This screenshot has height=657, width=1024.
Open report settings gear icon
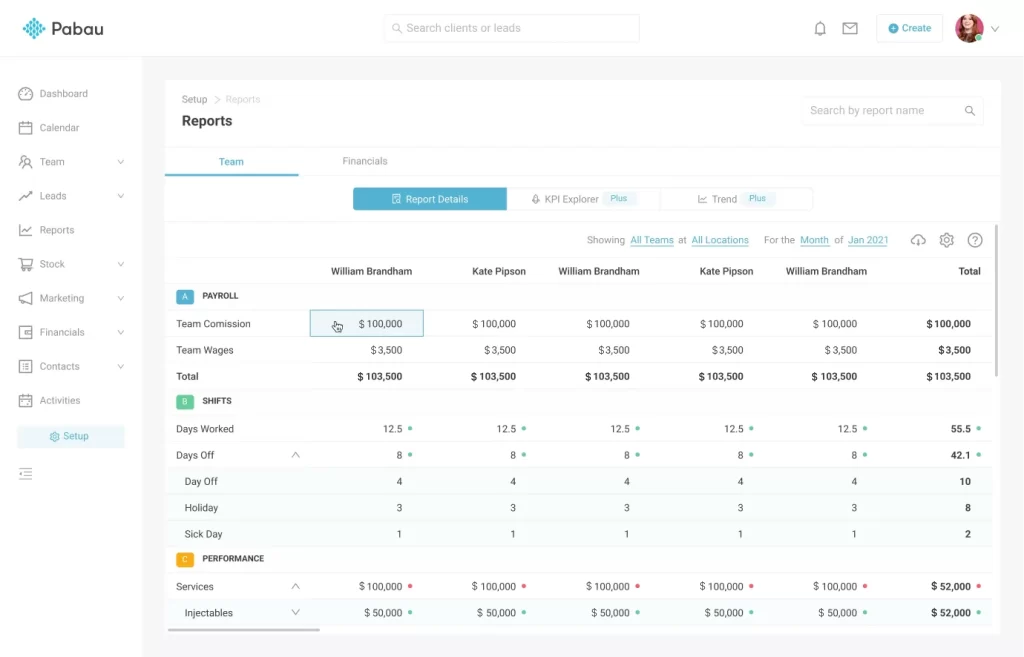tap(947, 240)
